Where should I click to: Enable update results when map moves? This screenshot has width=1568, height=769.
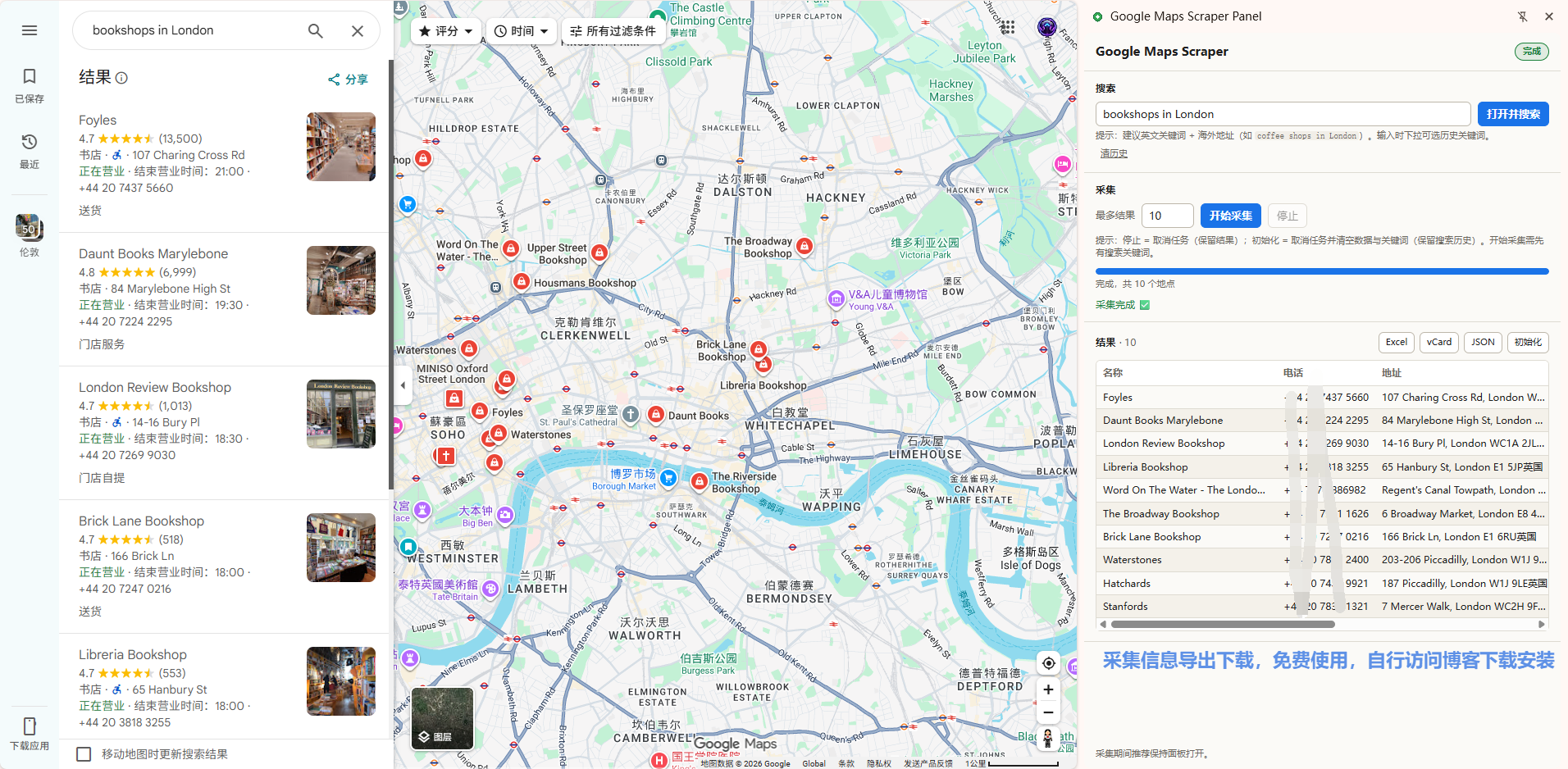click(84, 754)
